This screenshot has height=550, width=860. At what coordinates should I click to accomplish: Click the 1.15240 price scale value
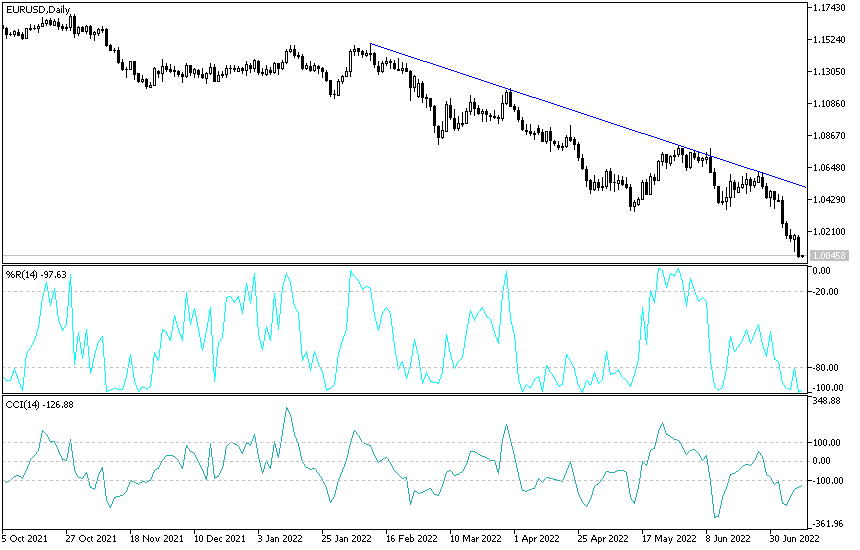tap(829, 40)
